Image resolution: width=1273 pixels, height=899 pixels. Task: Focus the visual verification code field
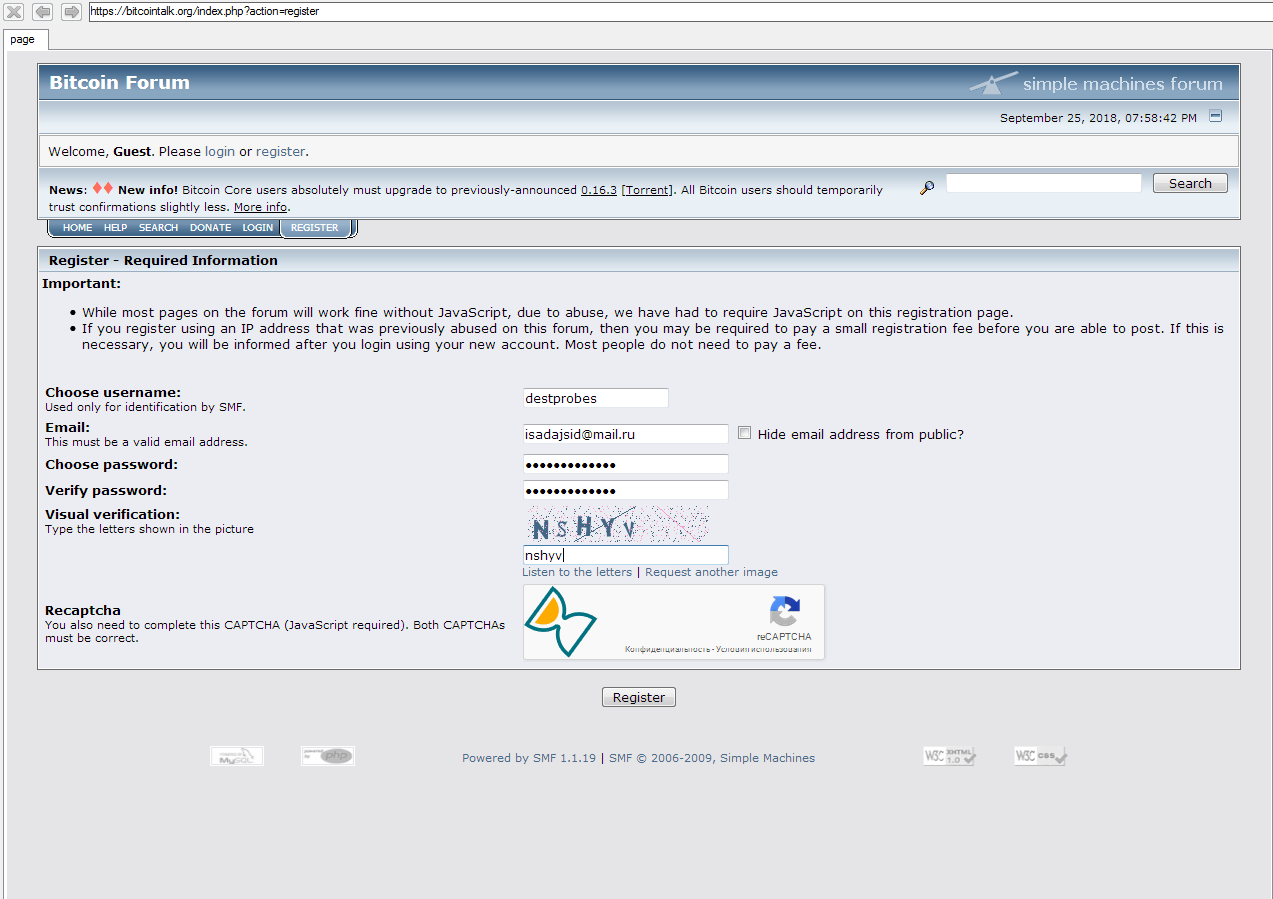626,555
